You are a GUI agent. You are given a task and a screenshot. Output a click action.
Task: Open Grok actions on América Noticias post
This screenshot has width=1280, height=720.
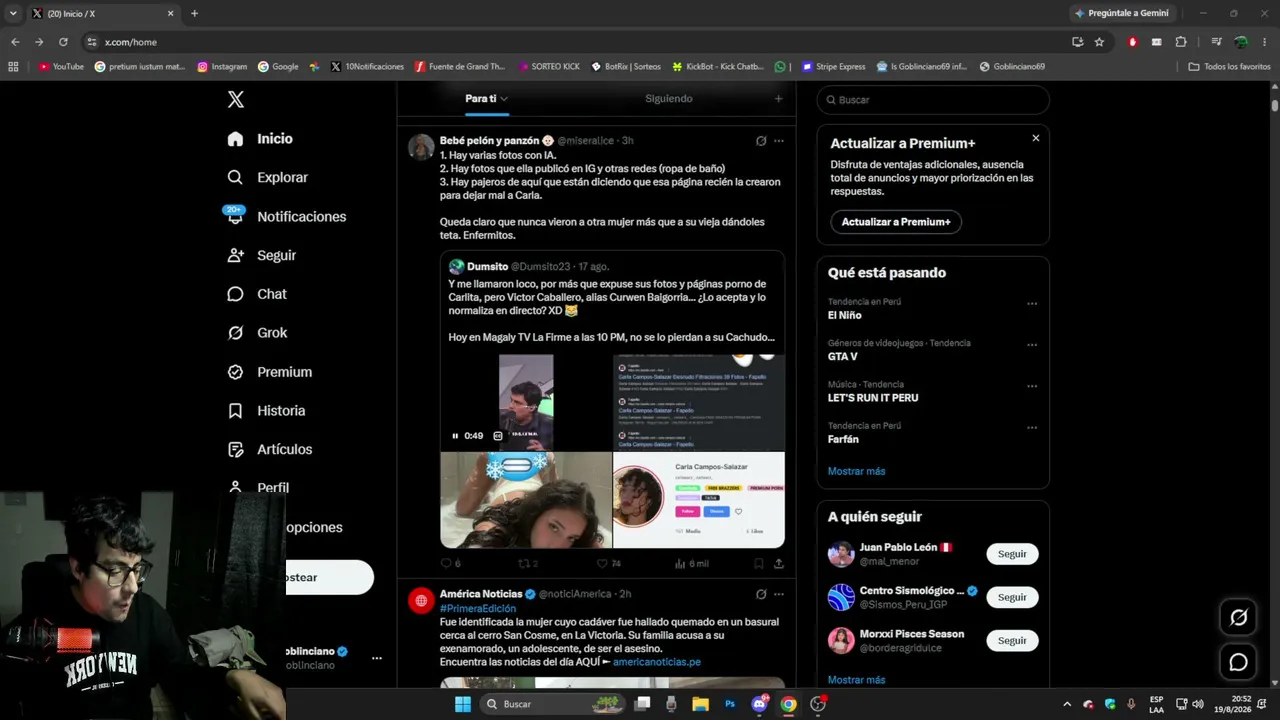[761, 594]
